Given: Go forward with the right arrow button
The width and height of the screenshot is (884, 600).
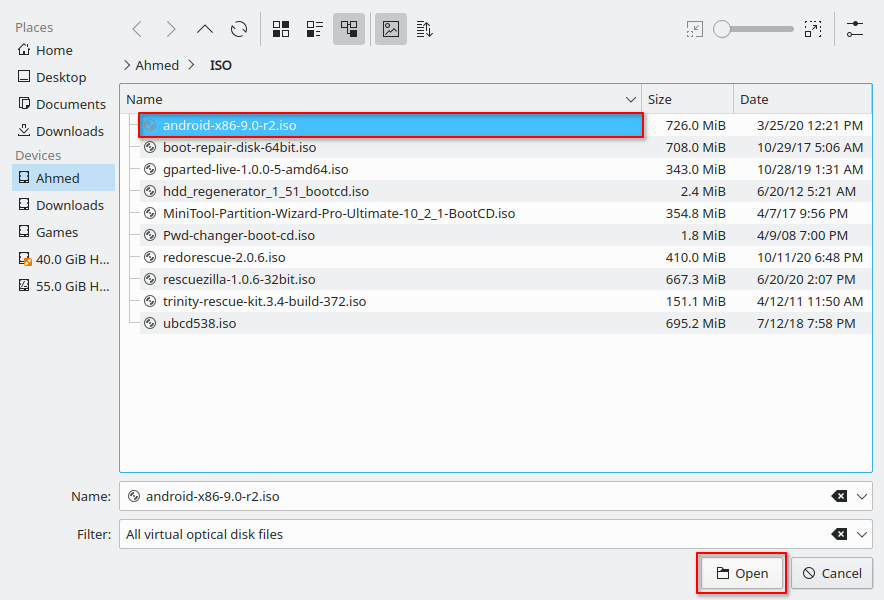Looking at the screenshot, I should pos(171,29).
